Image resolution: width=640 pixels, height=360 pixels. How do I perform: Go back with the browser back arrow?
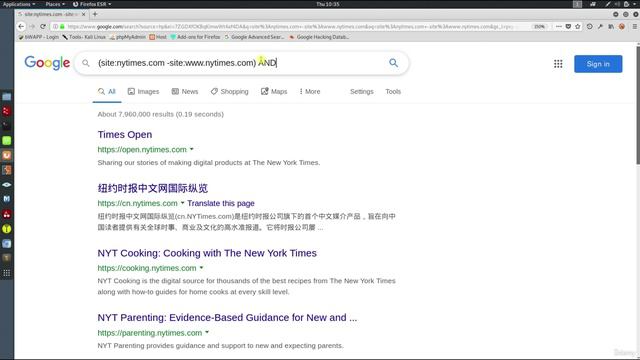(21, 27)
